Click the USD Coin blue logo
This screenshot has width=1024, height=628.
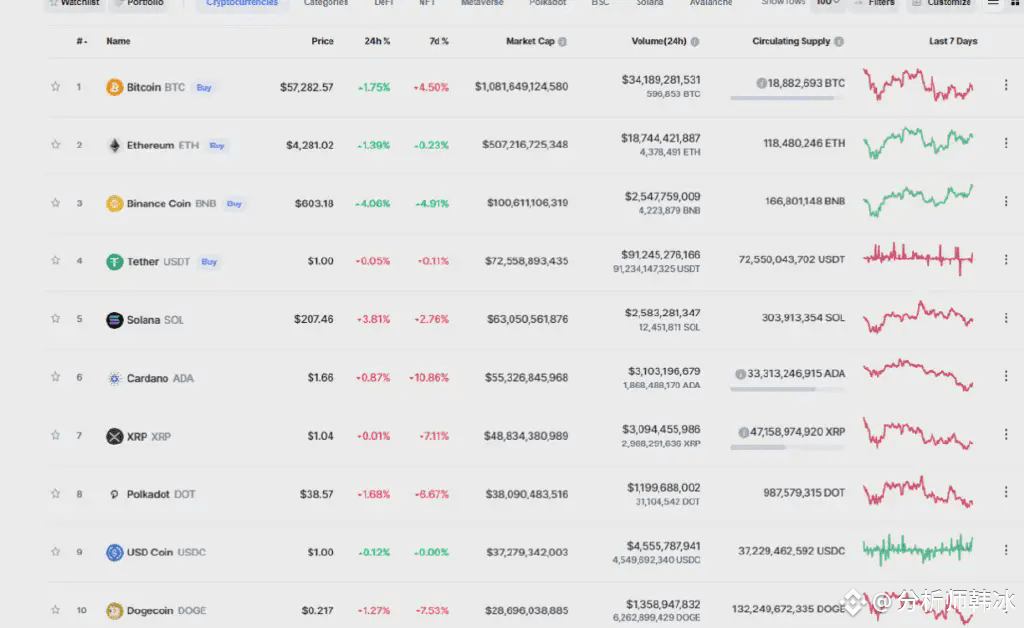coord(114,552)
